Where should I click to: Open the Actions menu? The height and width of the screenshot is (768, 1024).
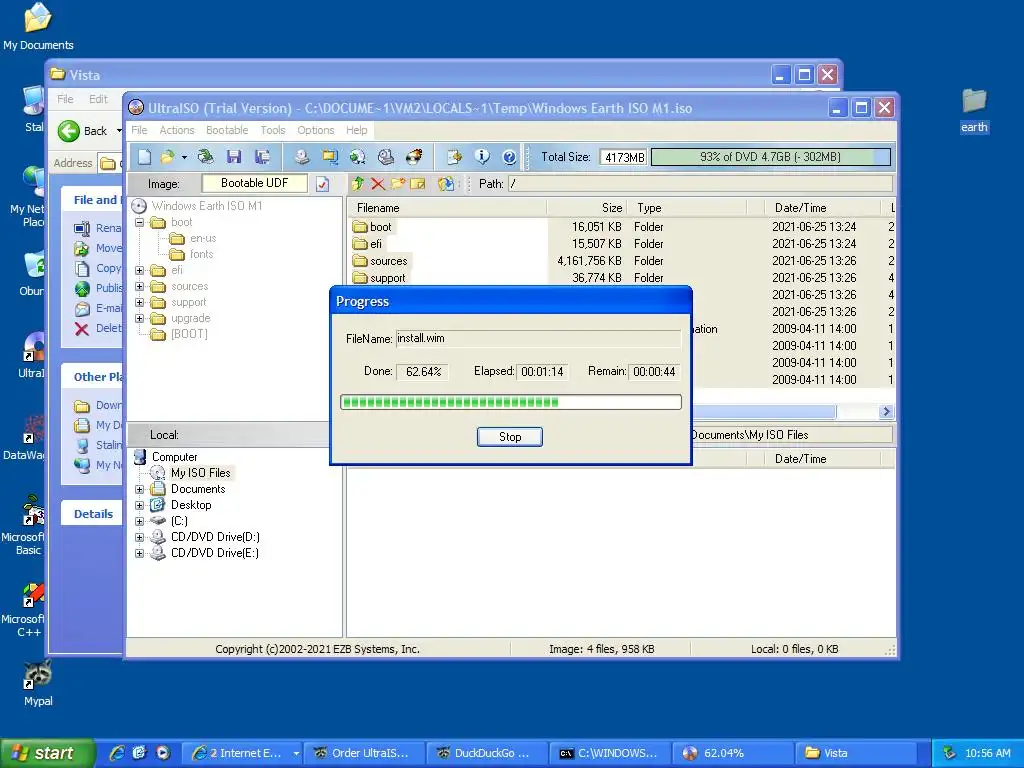coord(177,130)
